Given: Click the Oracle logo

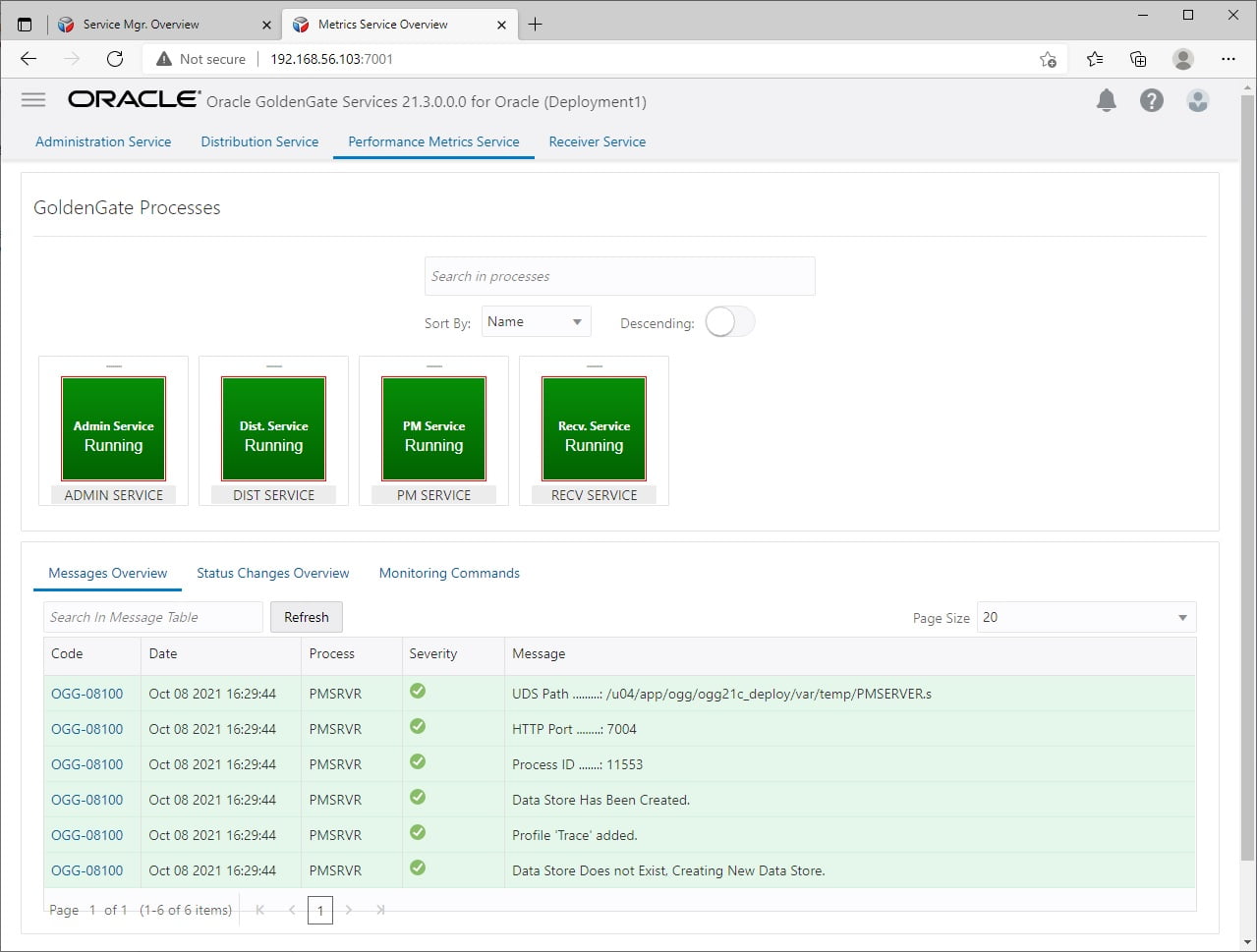Looking at the screenshot, I should 134,99.
